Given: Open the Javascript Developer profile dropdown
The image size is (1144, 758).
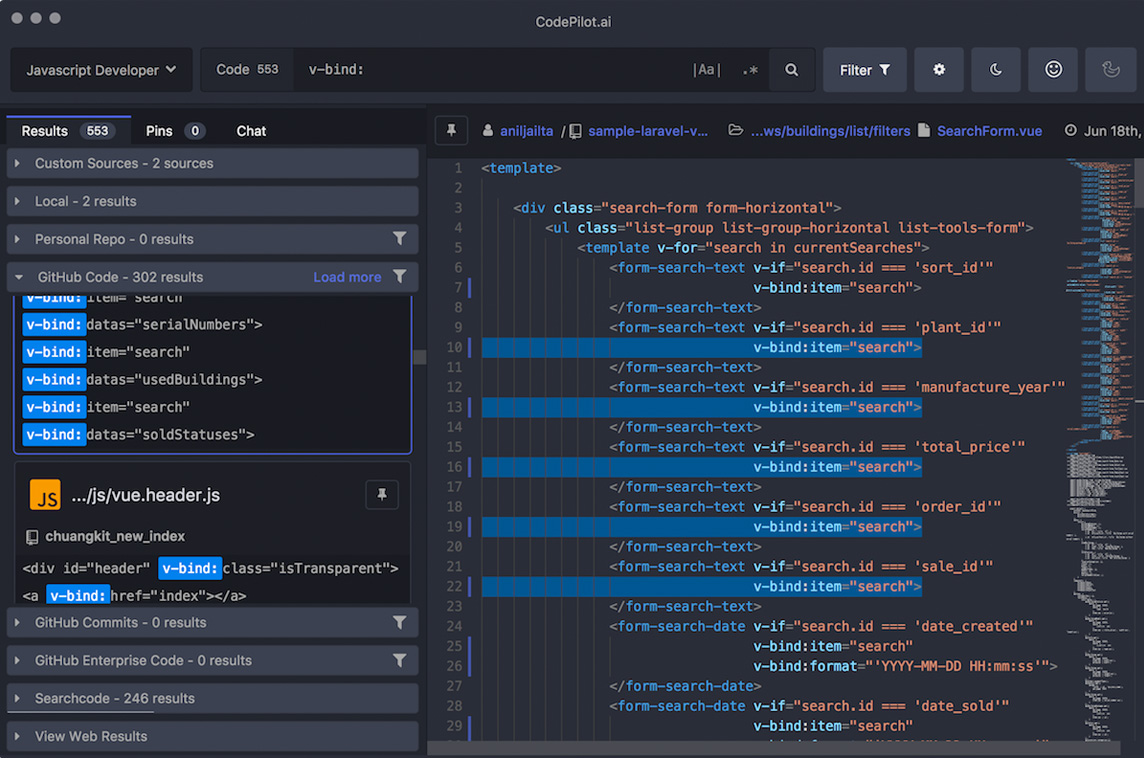Looking at the screenshot, I should [x=101, y=70].
